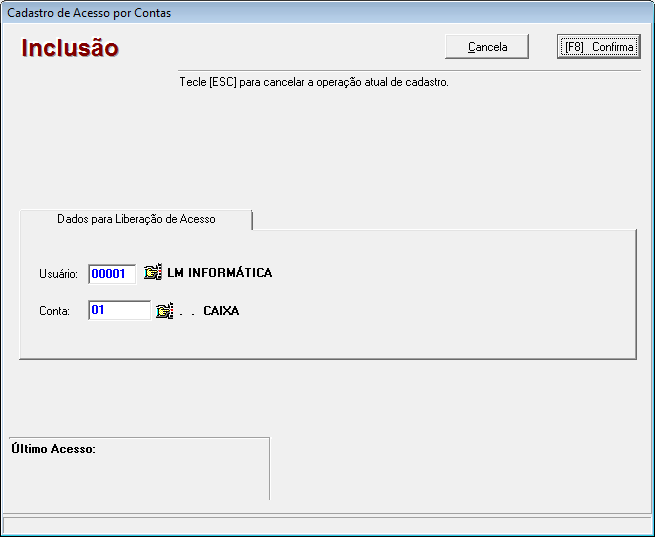This screenshot has height=537, width=655.
Task: Select the Dados para Liberação de Acesso tab
Action: point(136,219)
